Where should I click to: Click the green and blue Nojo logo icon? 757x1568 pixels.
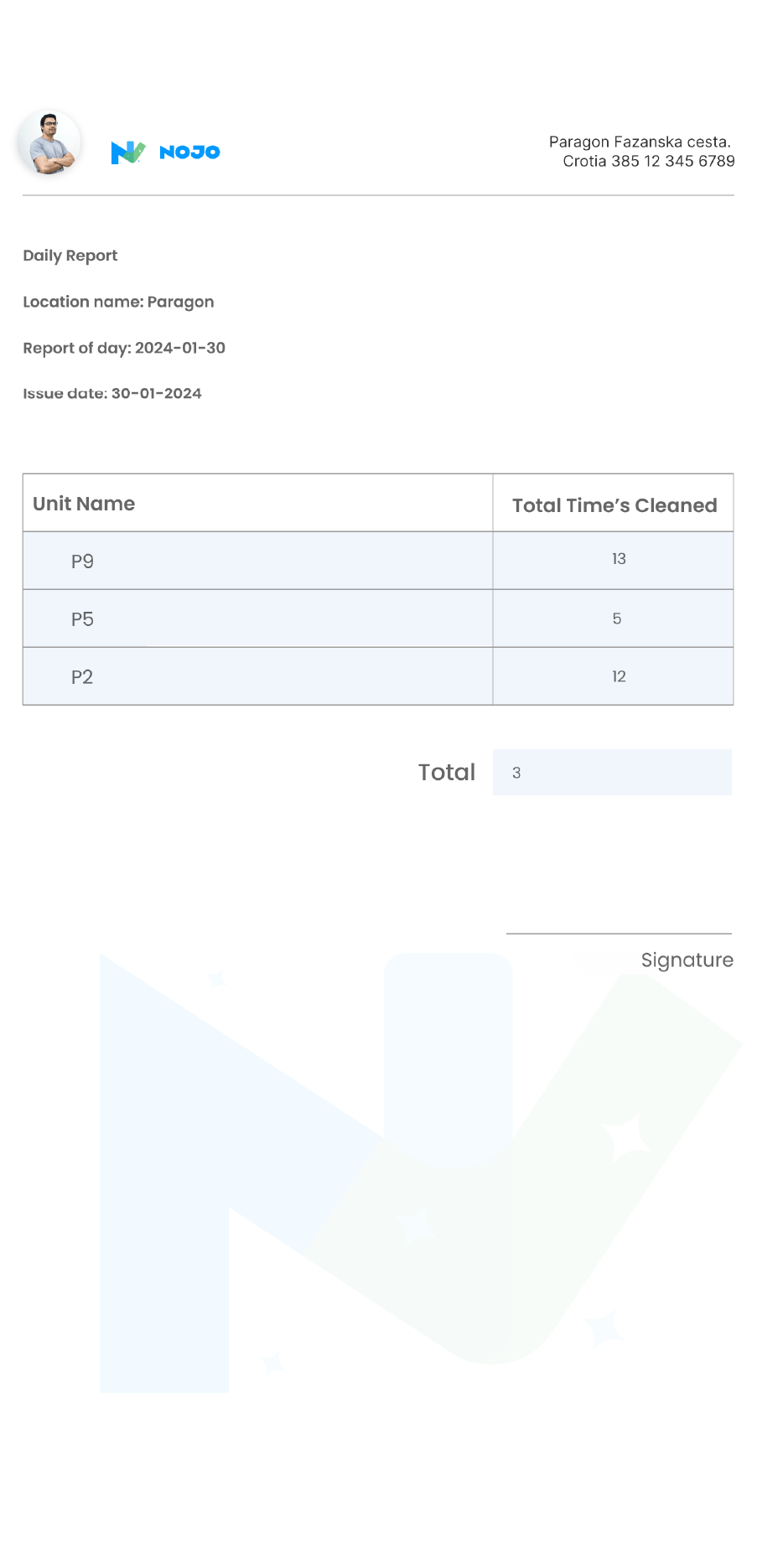[x=127, y=153]
